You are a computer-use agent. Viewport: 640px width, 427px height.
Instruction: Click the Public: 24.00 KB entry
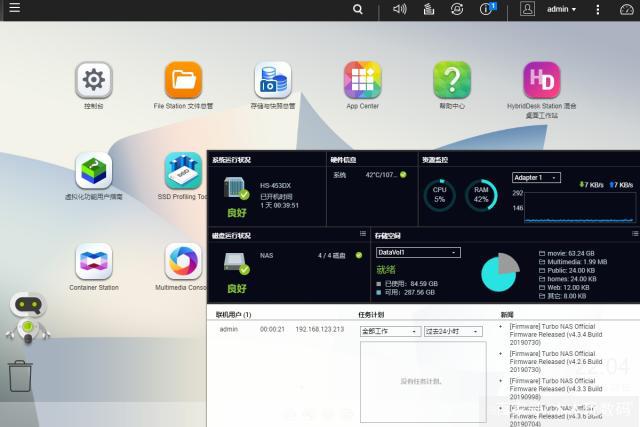tap(567, 270)
